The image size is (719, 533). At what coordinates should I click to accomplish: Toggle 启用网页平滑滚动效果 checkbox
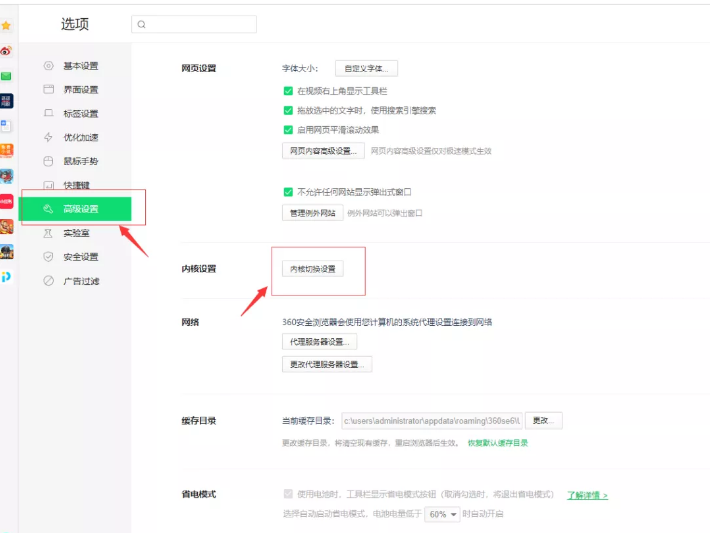(288, 130)
